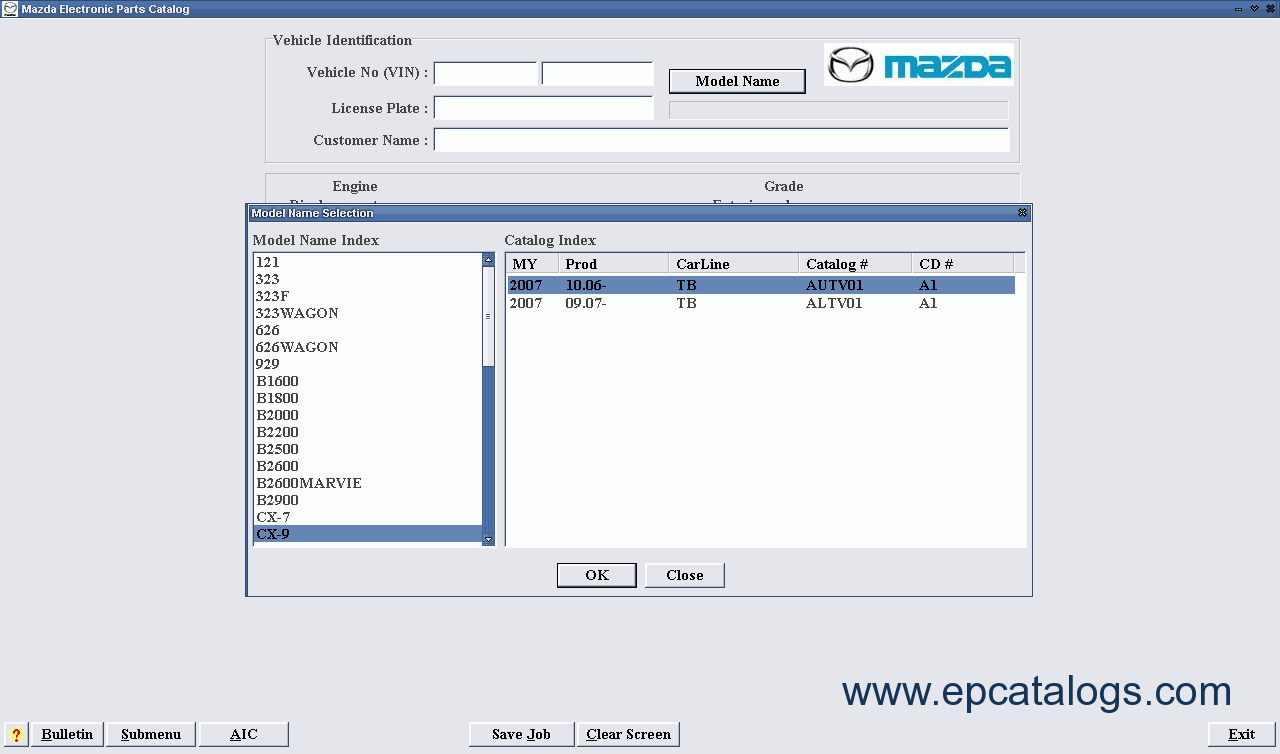Close the main Mazda catalog window
This screenshot has height=754, width=1280.
coord(1269,9)
